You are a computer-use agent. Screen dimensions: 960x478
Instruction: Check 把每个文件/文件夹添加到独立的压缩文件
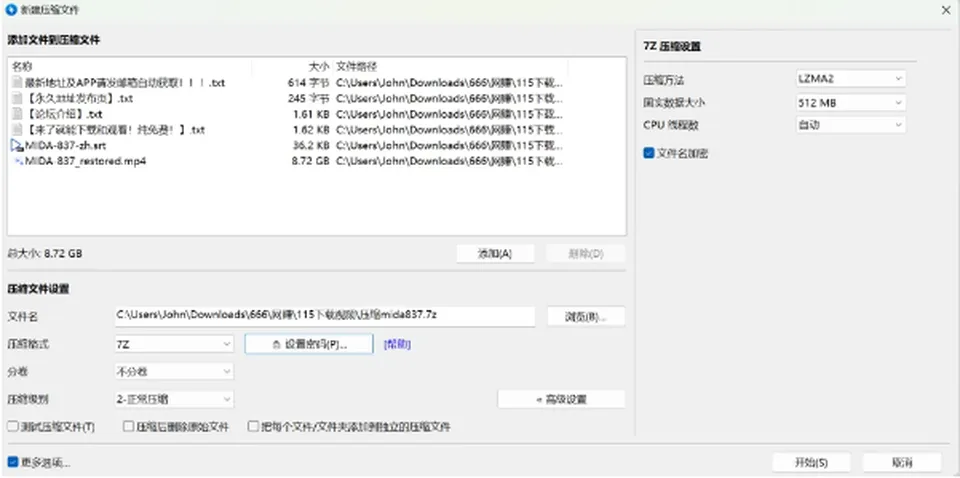click(253, 426)
